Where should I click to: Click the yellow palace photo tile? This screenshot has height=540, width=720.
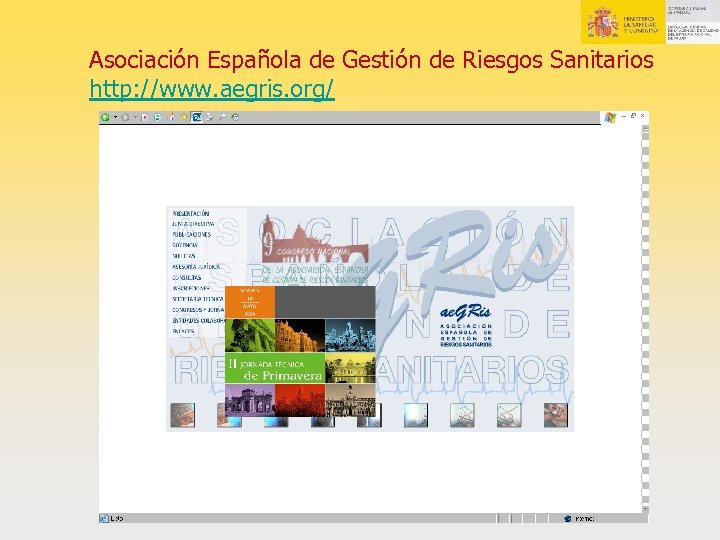click(x=350, y=368)
